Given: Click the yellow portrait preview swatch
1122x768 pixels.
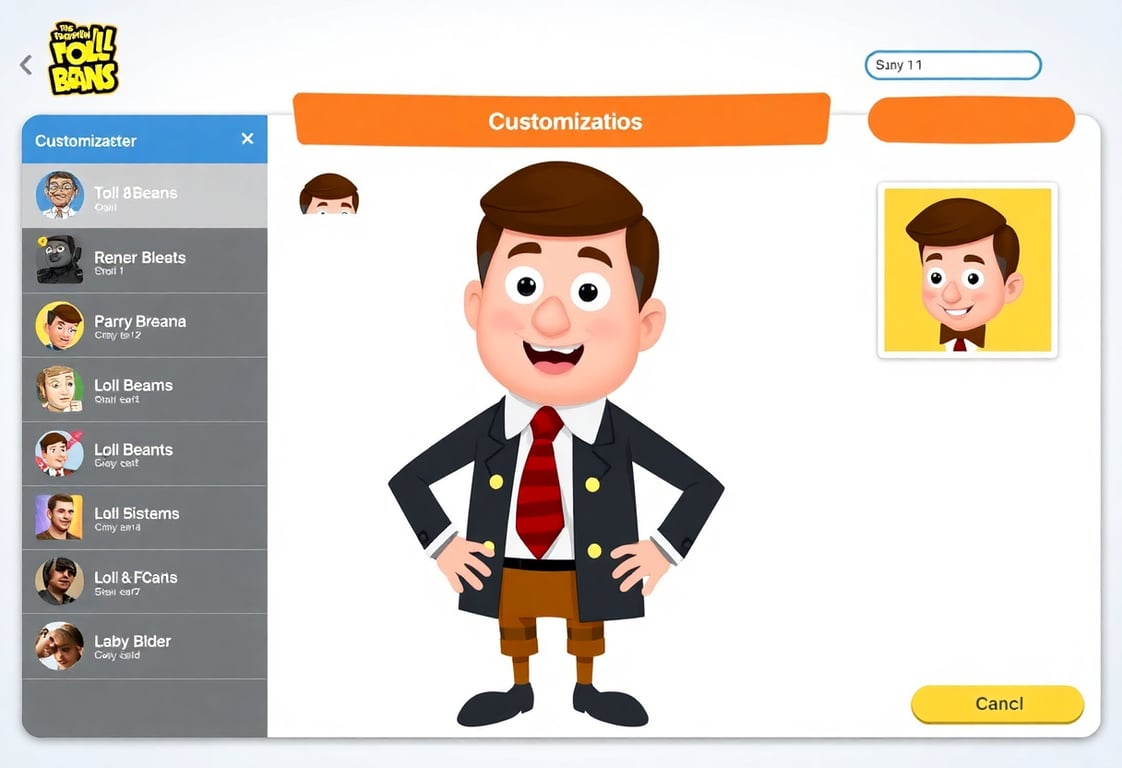Looking at the screenshot, I should coord(966,270).
